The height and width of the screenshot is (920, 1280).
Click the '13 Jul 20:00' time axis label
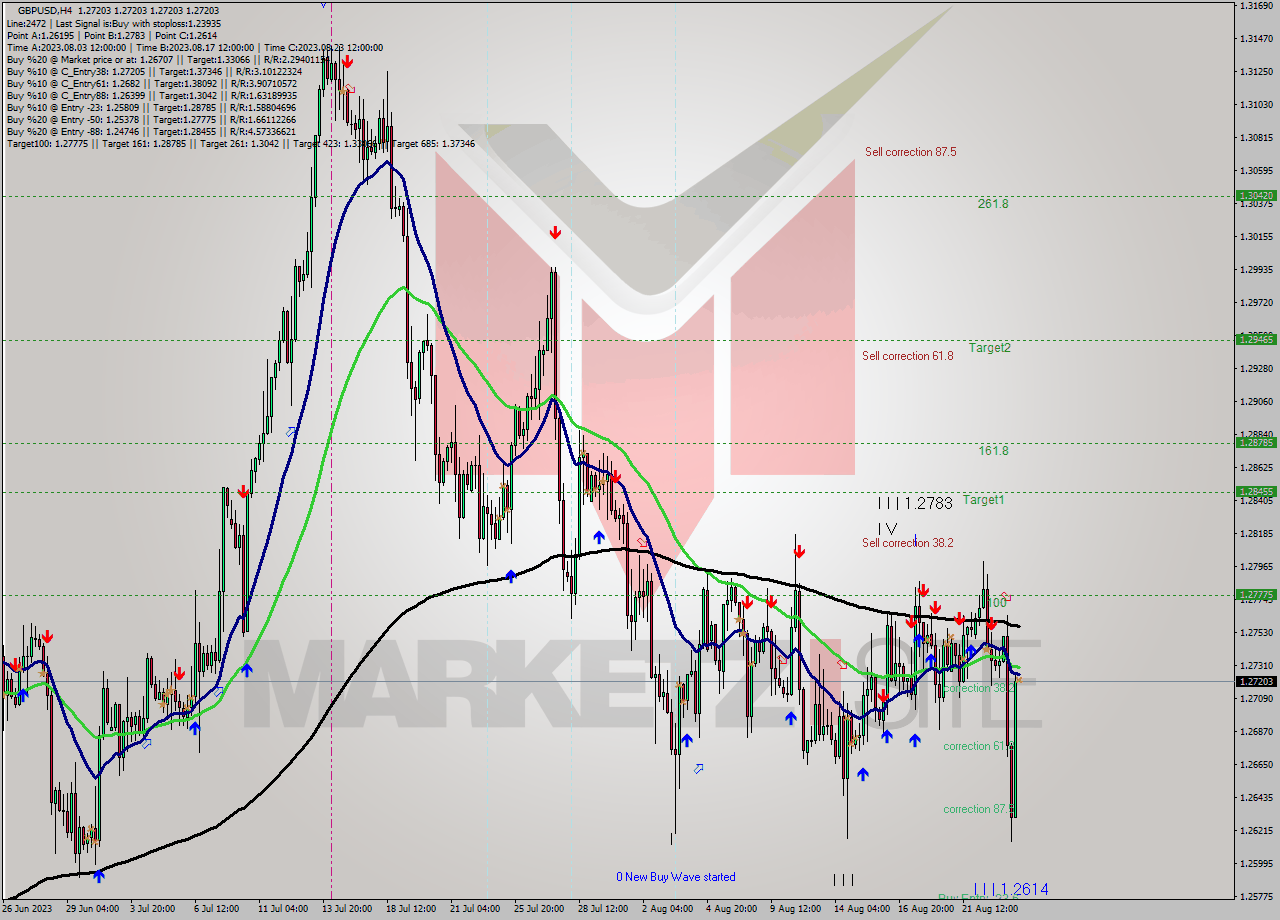tap(346, 910)
